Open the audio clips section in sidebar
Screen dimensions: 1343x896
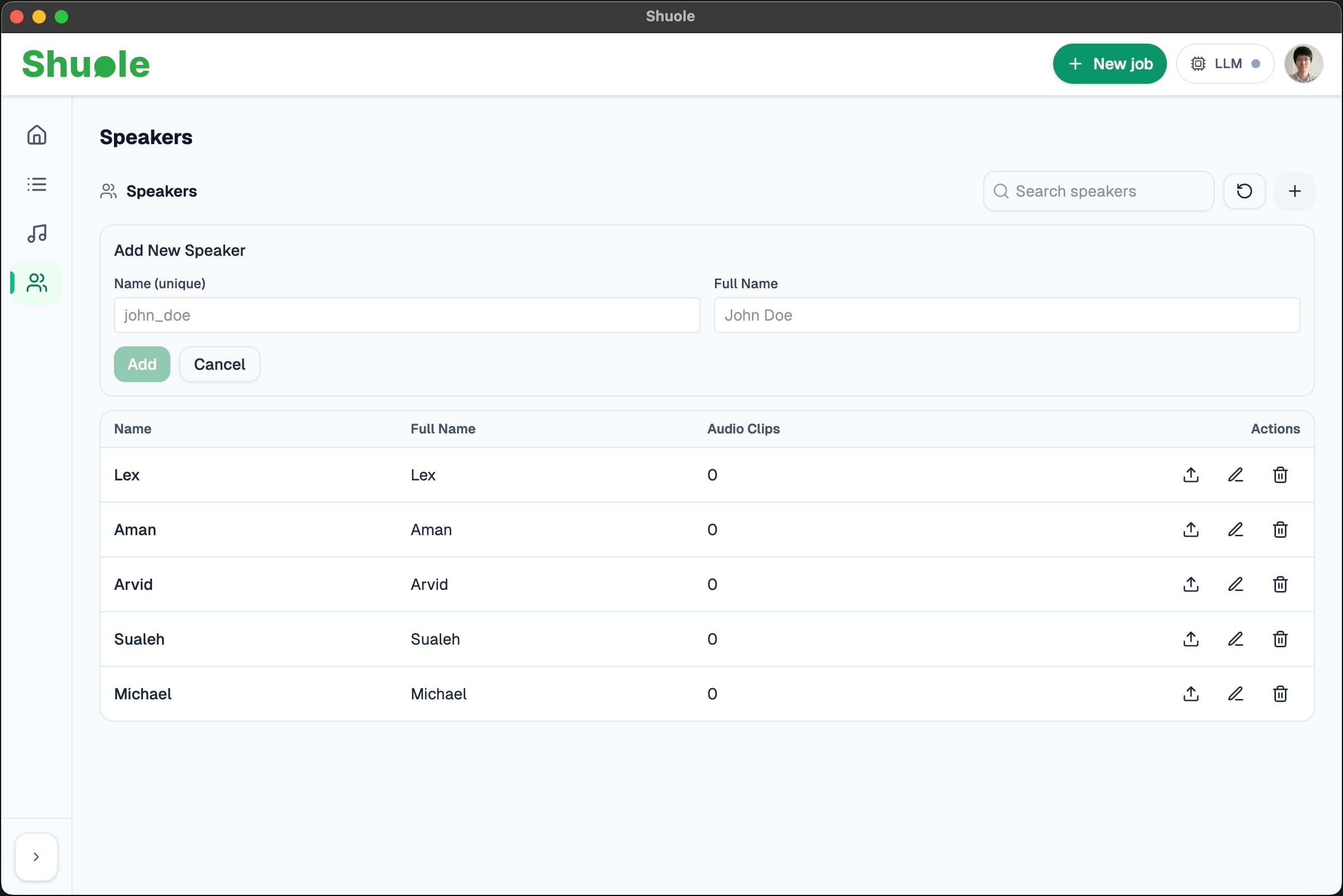click(x=36, y=233)
